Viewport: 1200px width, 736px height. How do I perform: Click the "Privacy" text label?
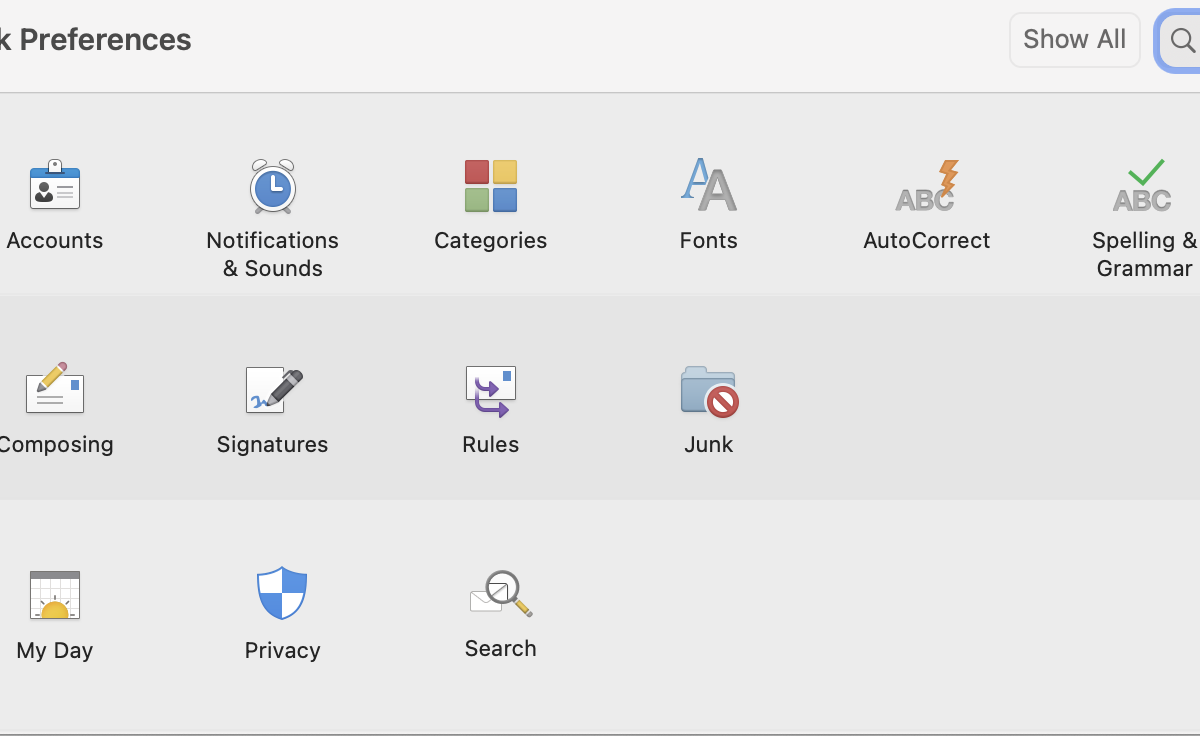coord(282,650)
